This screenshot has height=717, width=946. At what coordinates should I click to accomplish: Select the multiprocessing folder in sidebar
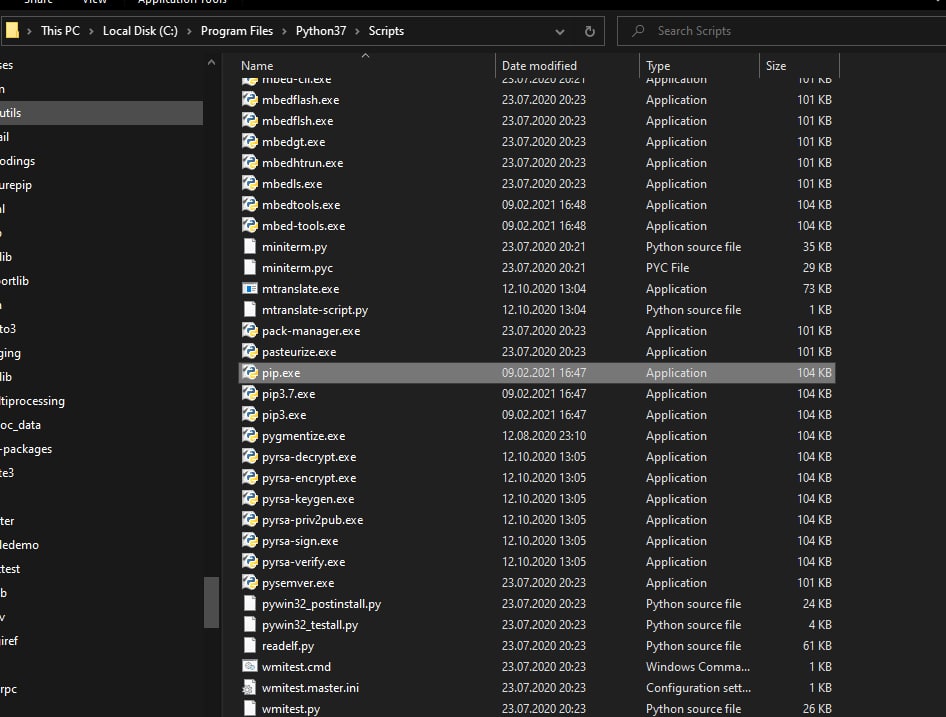tap(33, 401)
